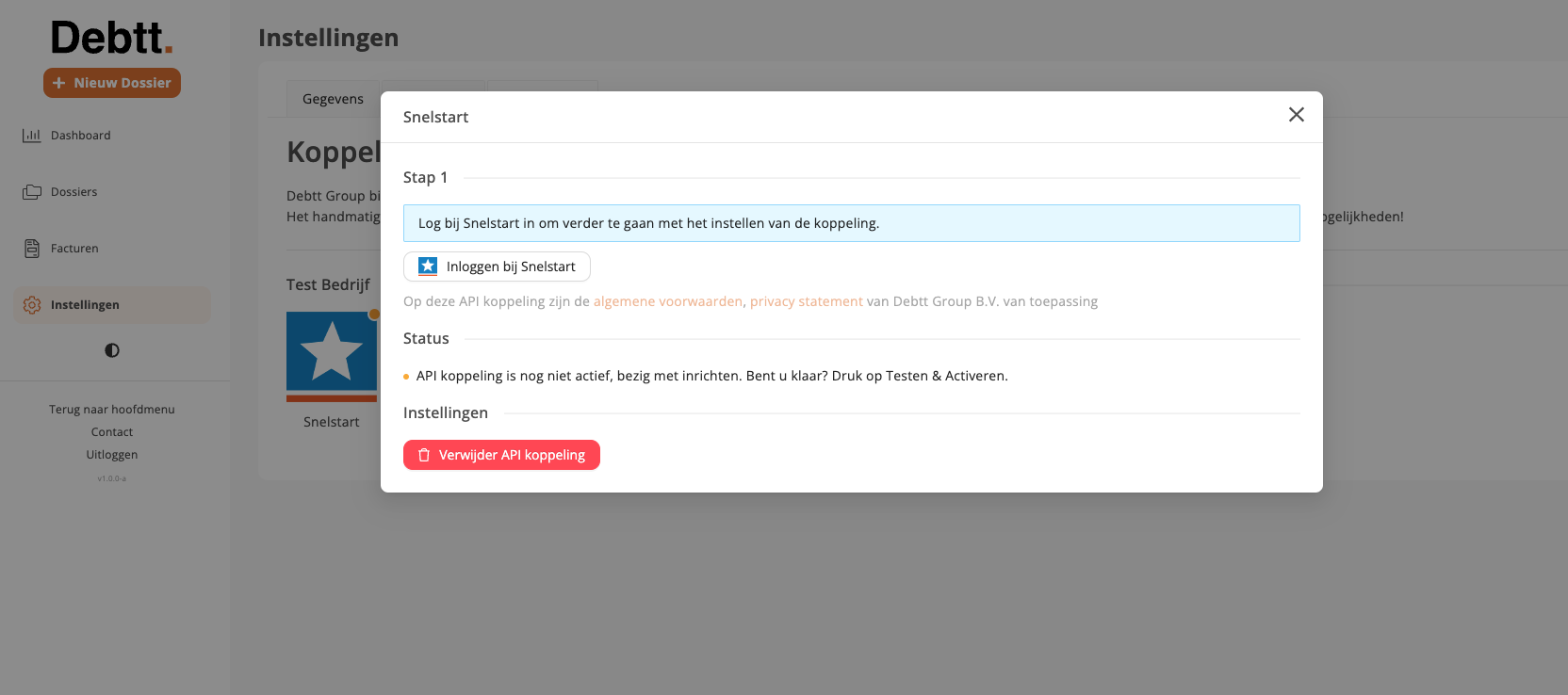The width and height of the screenshot is (1568, 695).
Task: Click the Snelstart star icon in login button
Action: 428,267
